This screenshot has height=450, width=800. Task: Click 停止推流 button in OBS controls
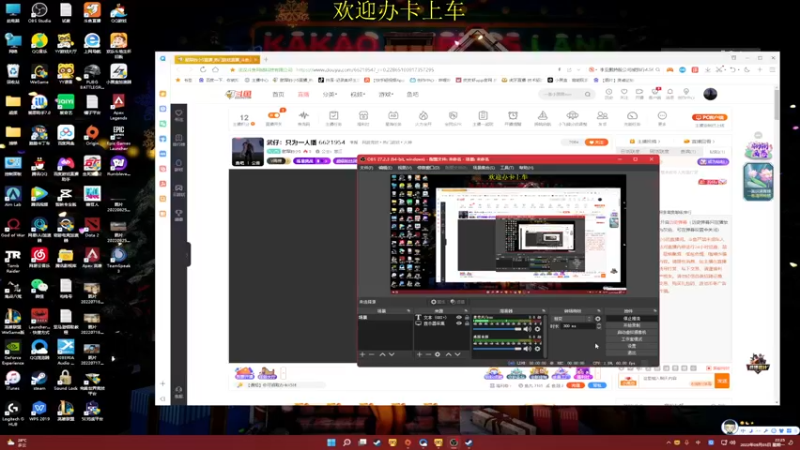632,318
